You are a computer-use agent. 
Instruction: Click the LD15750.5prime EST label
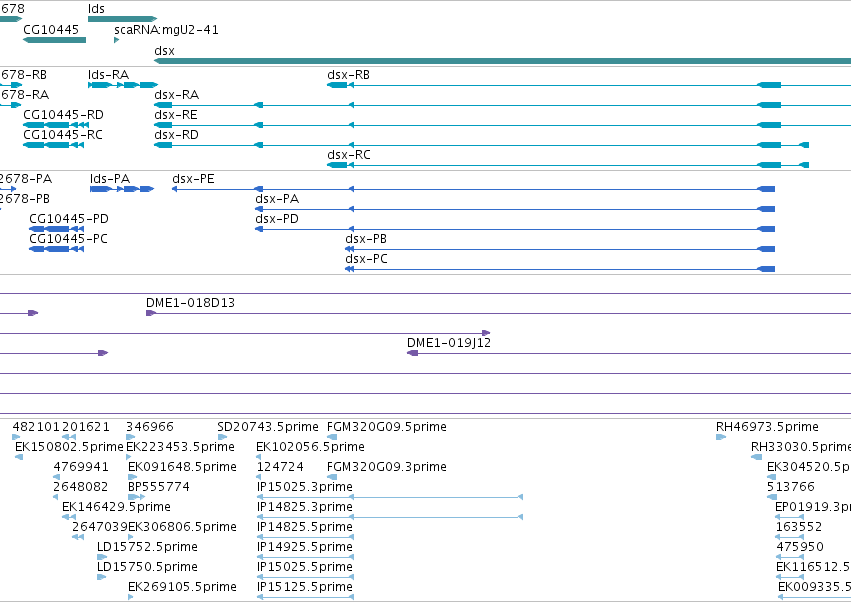coord(147,567)
